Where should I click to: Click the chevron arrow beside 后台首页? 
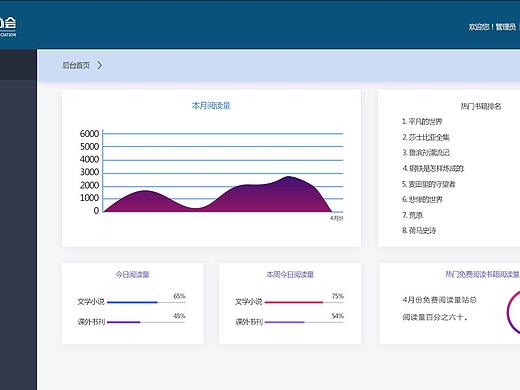100,65
